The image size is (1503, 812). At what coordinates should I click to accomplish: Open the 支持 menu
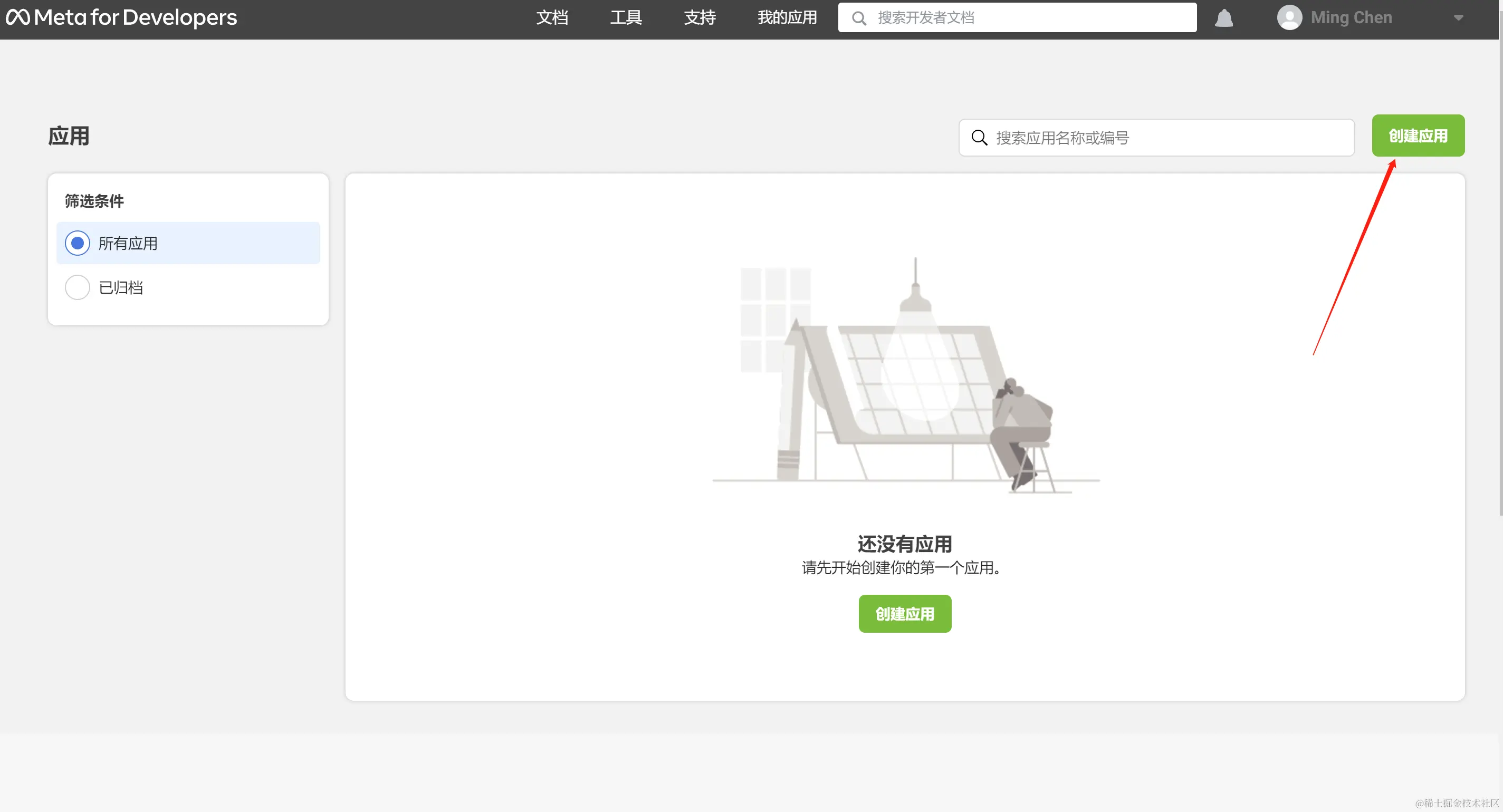click(700, 17)
